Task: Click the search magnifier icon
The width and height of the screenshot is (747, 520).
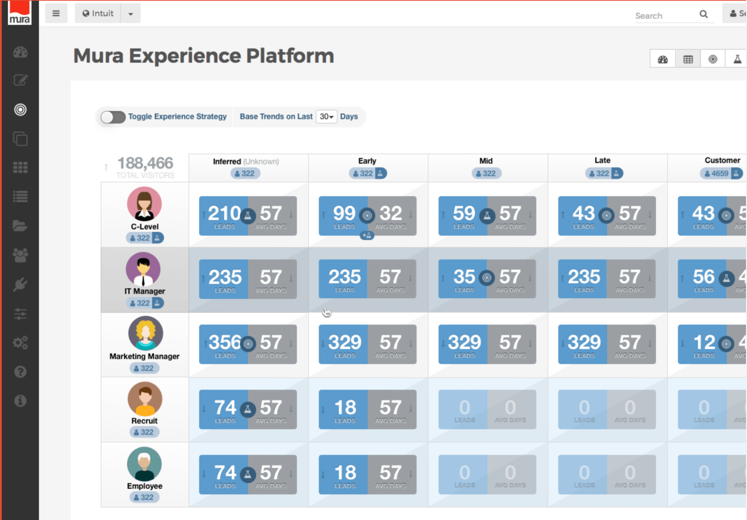Action: pos(703,14)
